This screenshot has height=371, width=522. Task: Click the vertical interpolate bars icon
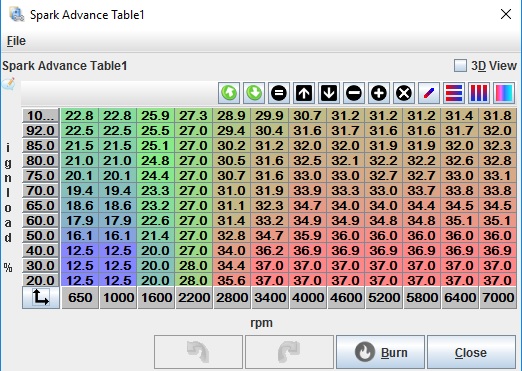479,93
